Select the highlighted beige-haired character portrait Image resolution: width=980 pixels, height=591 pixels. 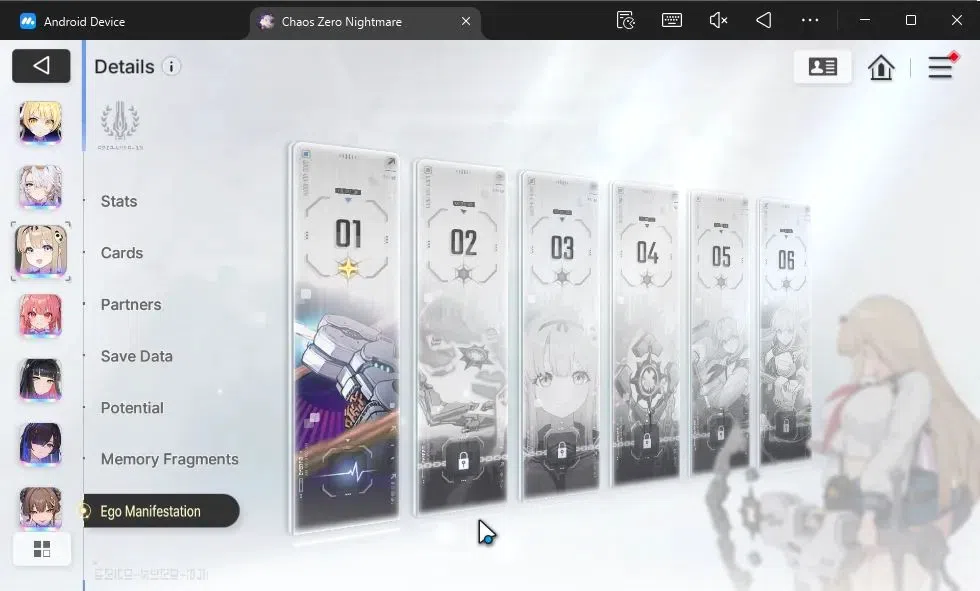tap(41, 251)
